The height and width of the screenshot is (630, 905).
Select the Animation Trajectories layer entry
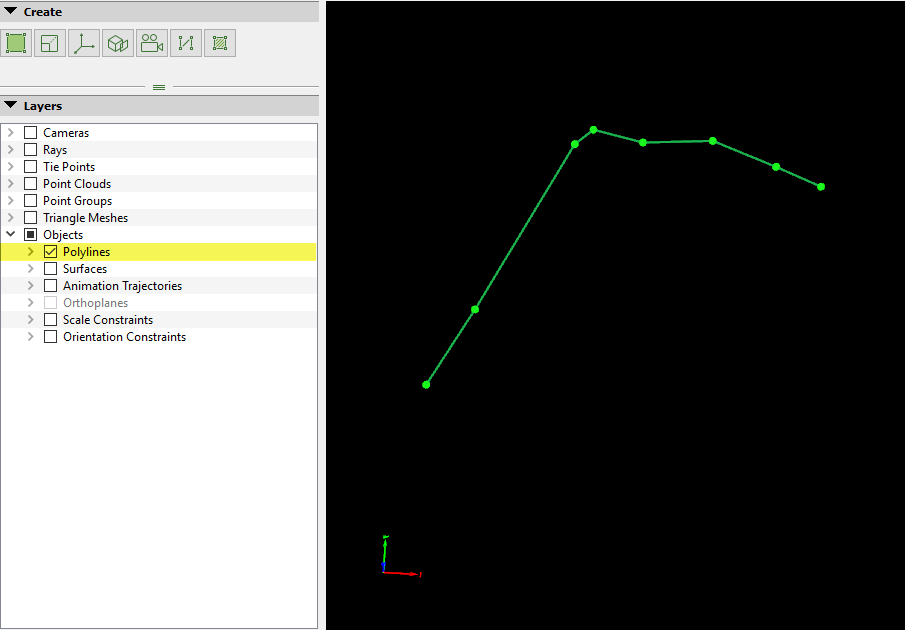[120, 285]
